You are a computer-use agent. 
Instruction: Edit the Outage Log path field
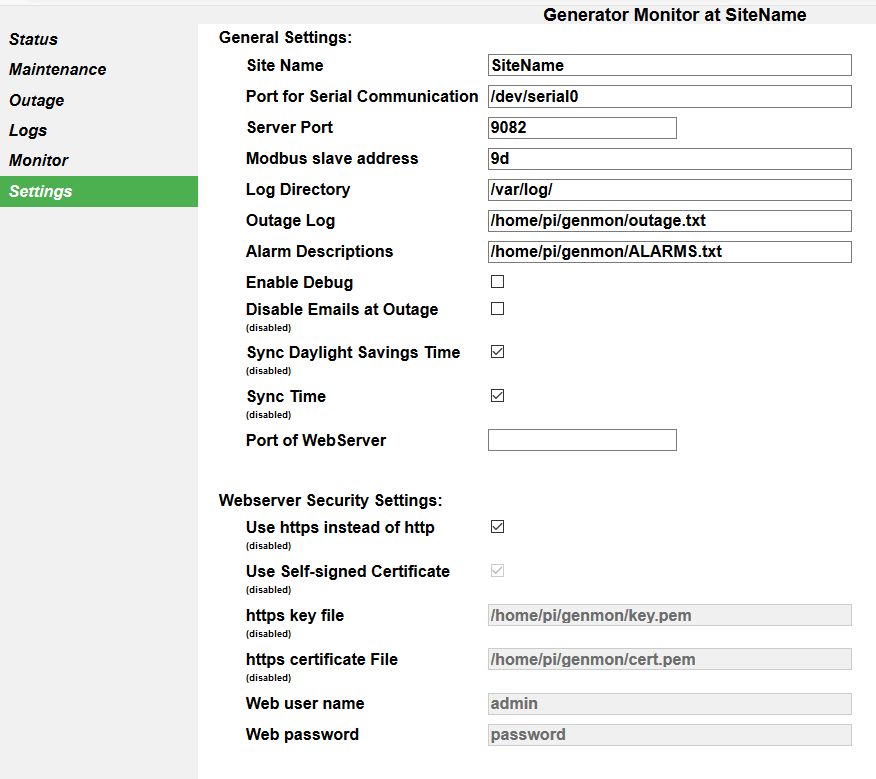pyautogui.click(x=670, y=221)
